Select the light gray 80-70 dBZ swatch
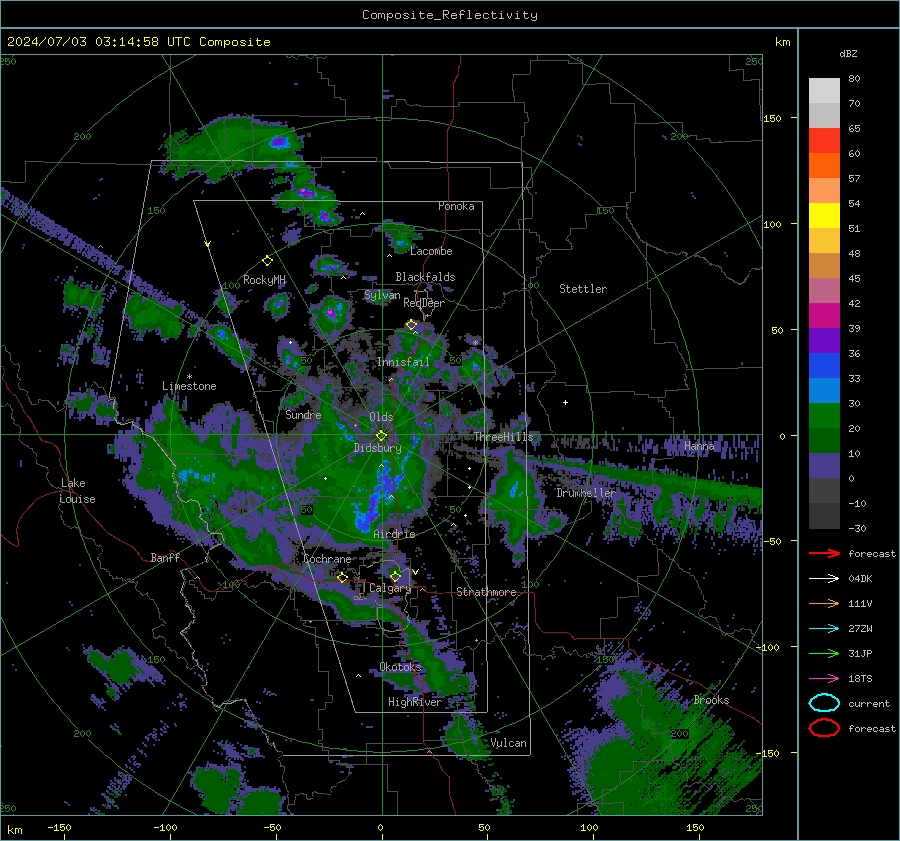Screen dimensions: 900x841 pos(824,91)
